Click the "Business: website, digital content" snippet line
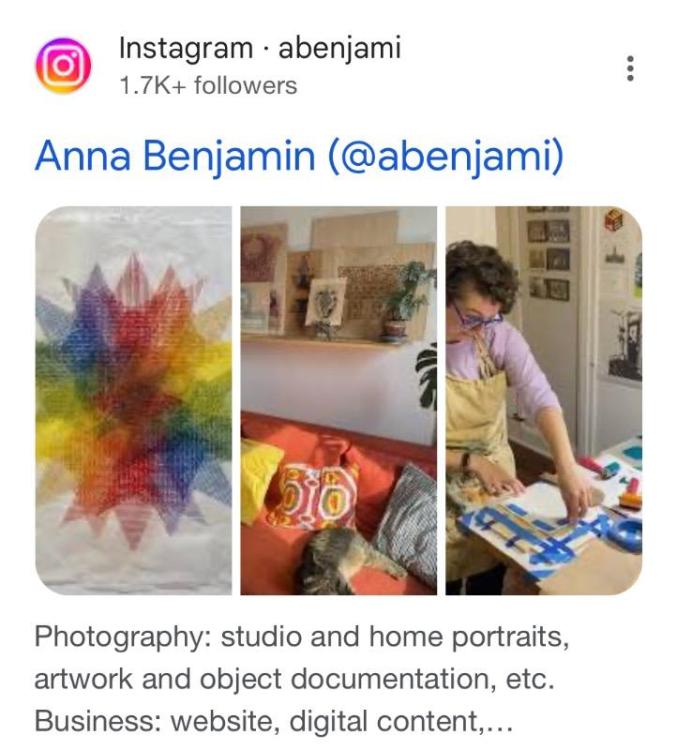 [x=273, y=721]
